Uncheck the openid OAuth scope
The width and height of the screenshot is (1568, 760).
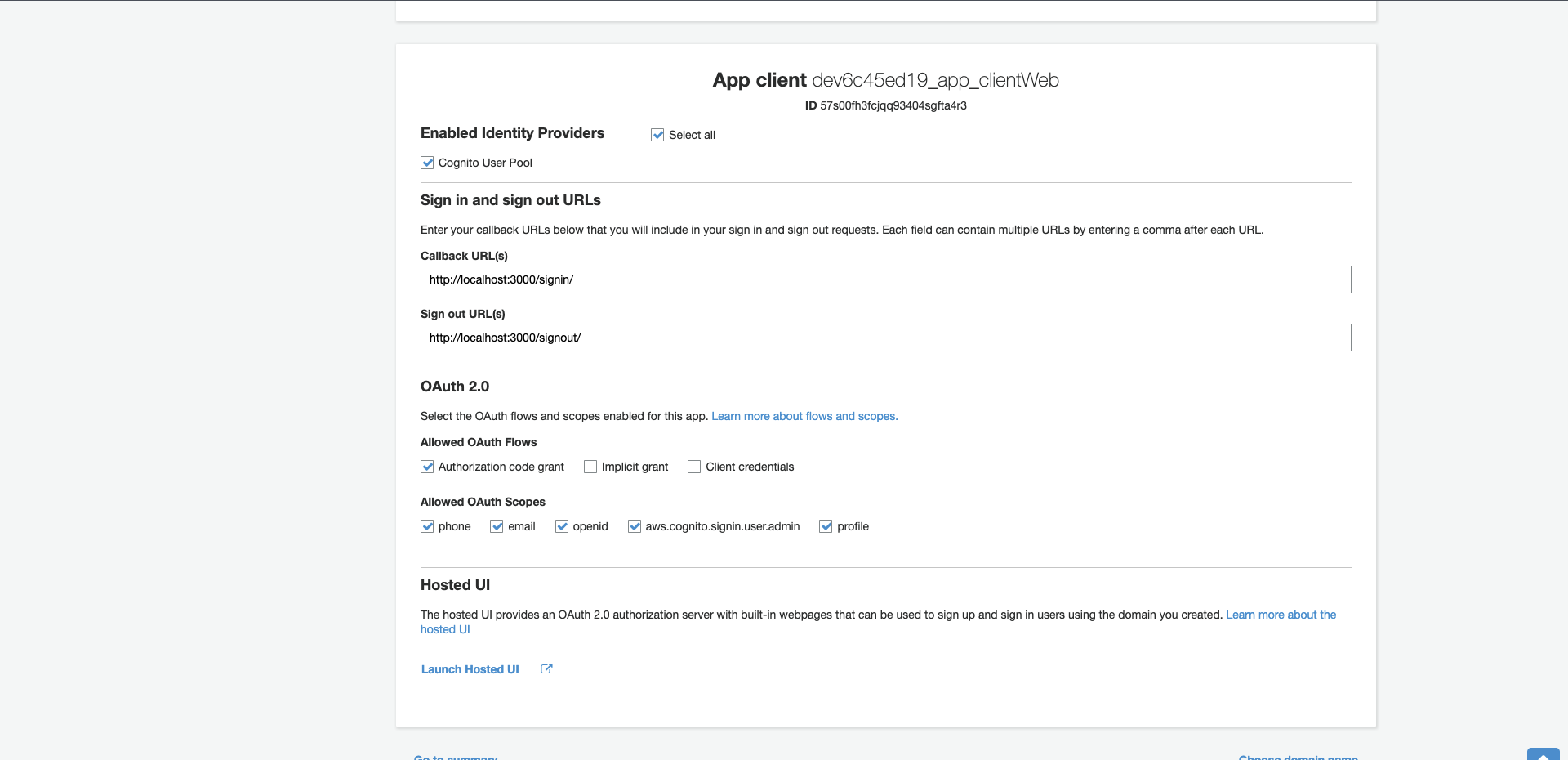tap(562, 526)
